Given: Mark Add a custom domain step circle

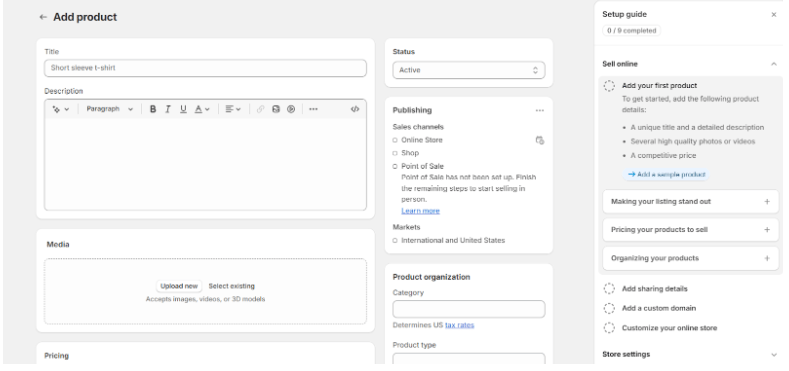Looking at the screenshot, I should [x=609, y=308].
